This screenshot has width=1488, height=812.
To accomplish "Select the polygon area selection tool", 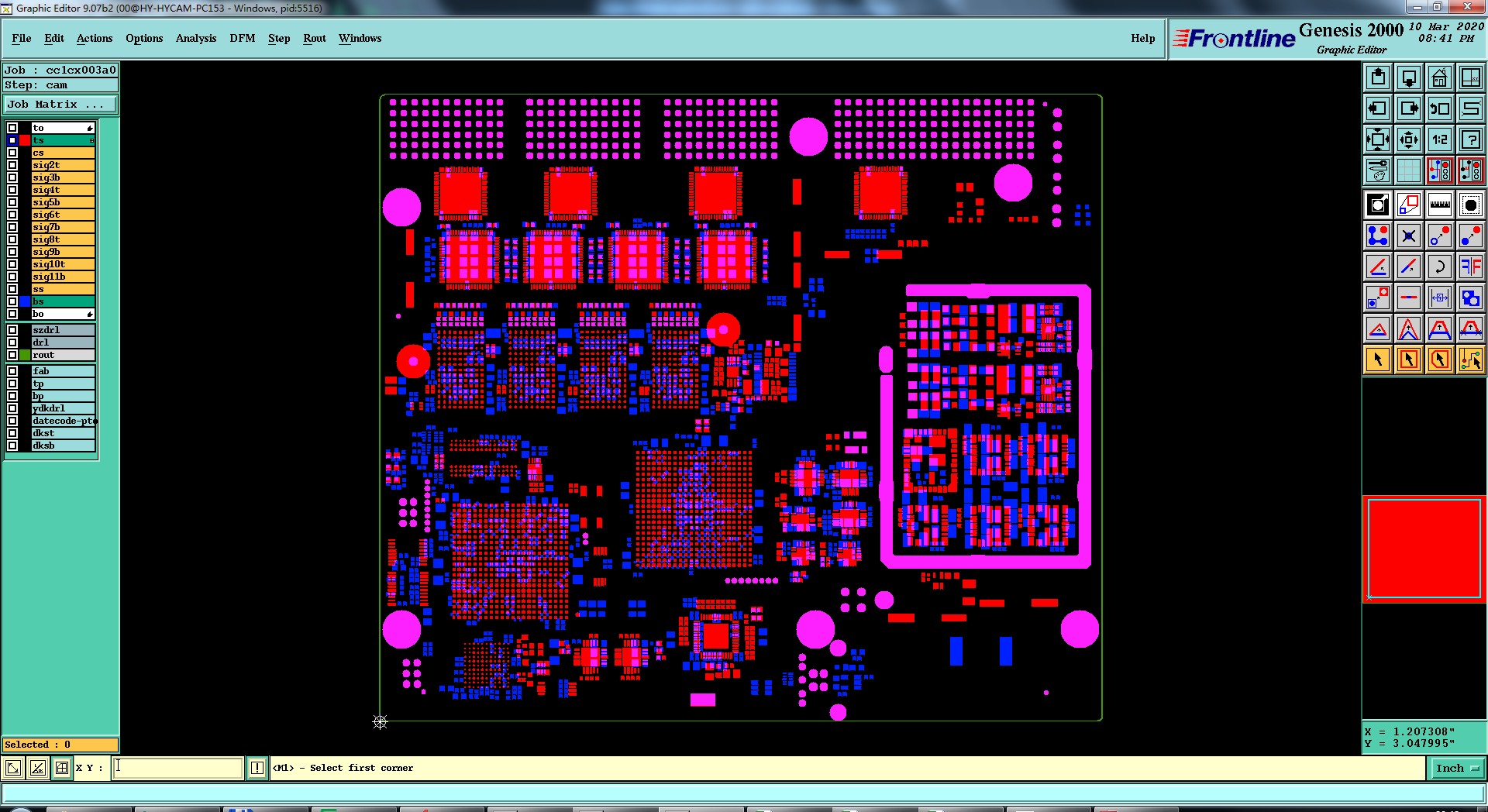I will (1440, 360).
